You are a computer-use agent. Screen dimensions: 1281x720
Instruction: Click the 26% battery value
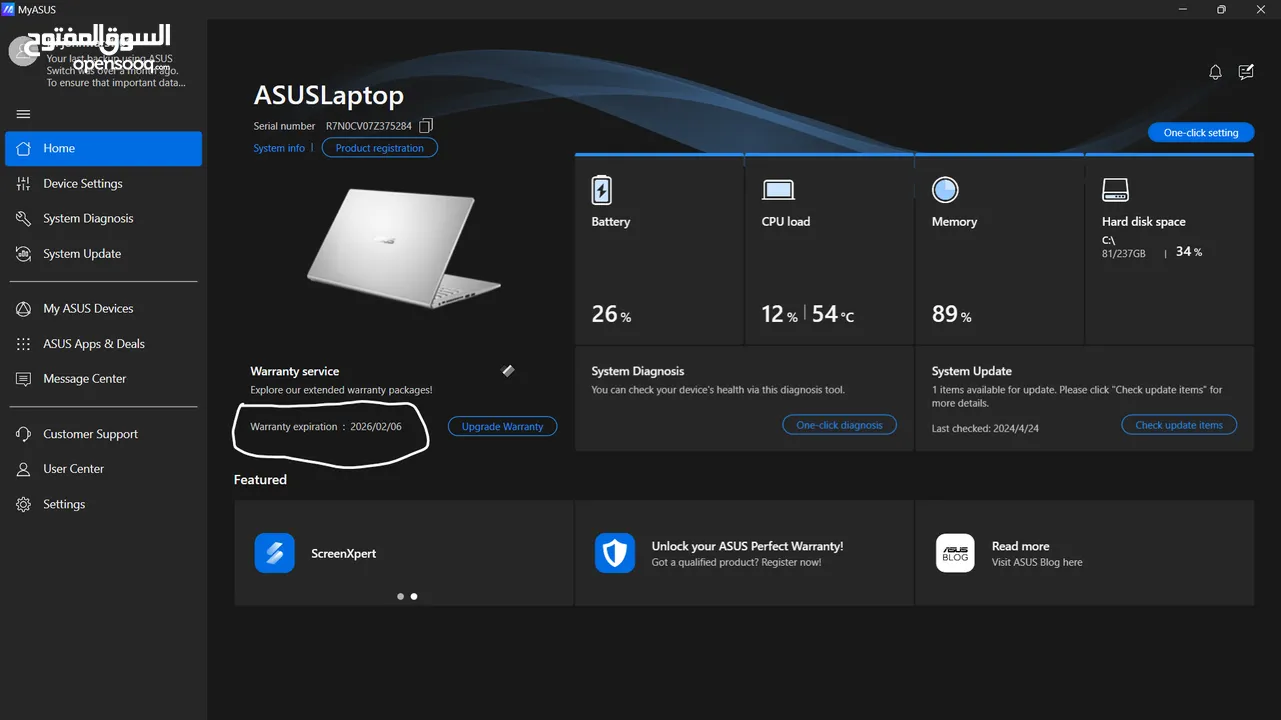(x=611, y=314)
